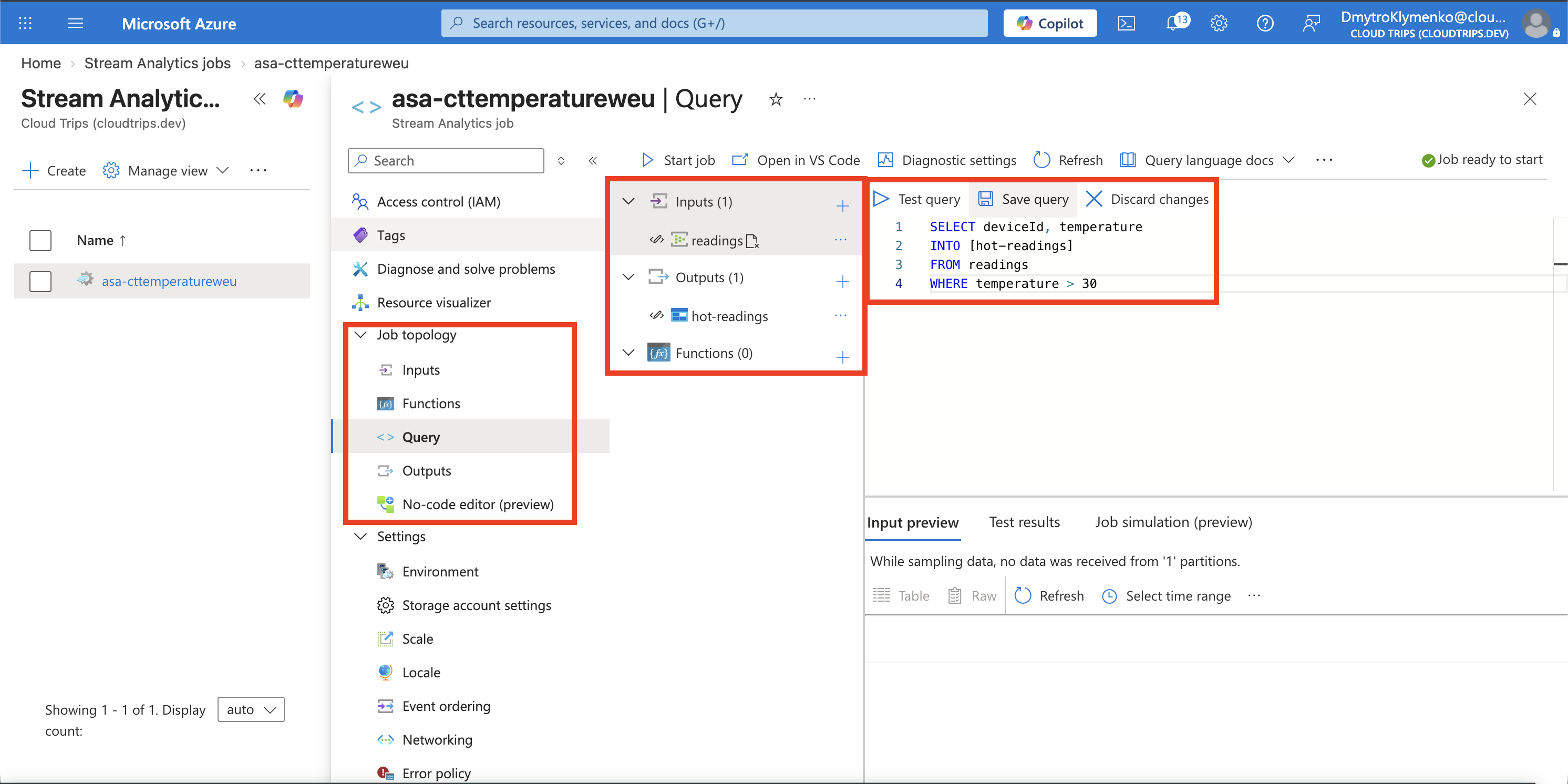
Task: Switch to the Test results tab
Action: point(1025,522)
